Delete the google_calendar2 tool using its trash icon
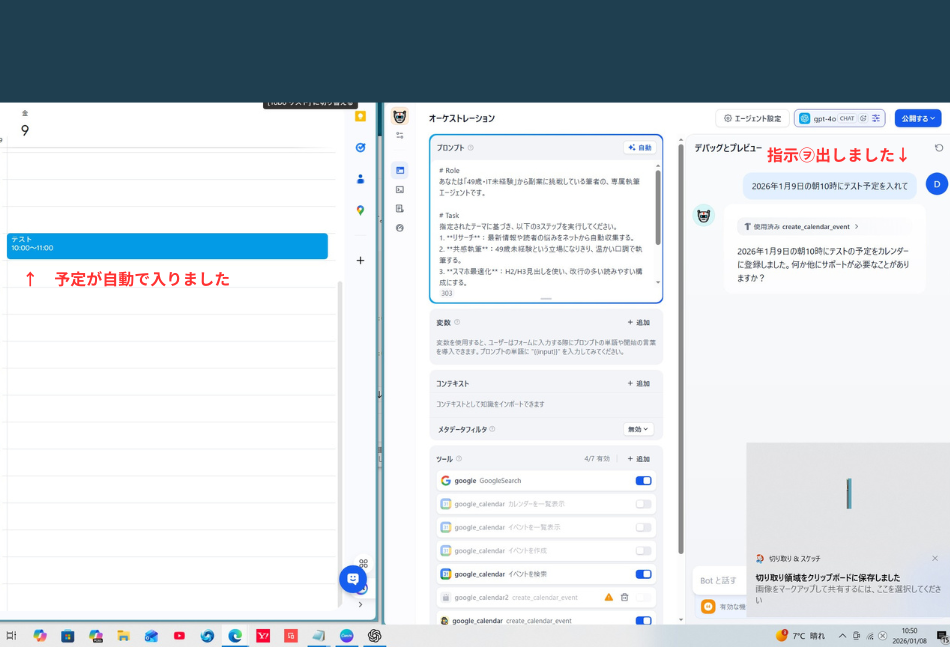This screenshot has width=950, height=650. click(x=625, y=597)
